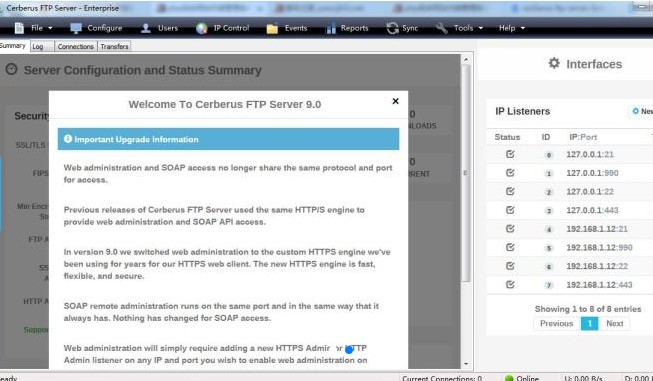Toggle status of listener 192.168.1.12:21
Image resolution: width=653 pixels, height=381 pixels.
510,229
